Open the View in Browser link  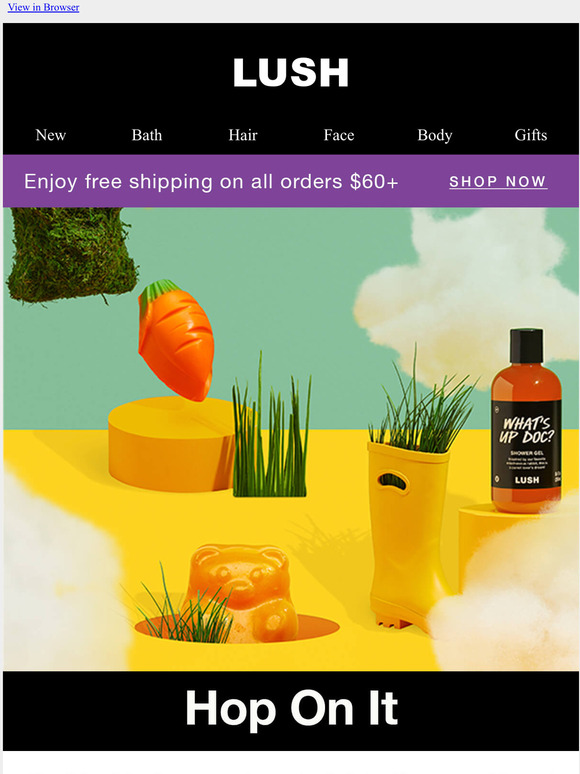43,7
